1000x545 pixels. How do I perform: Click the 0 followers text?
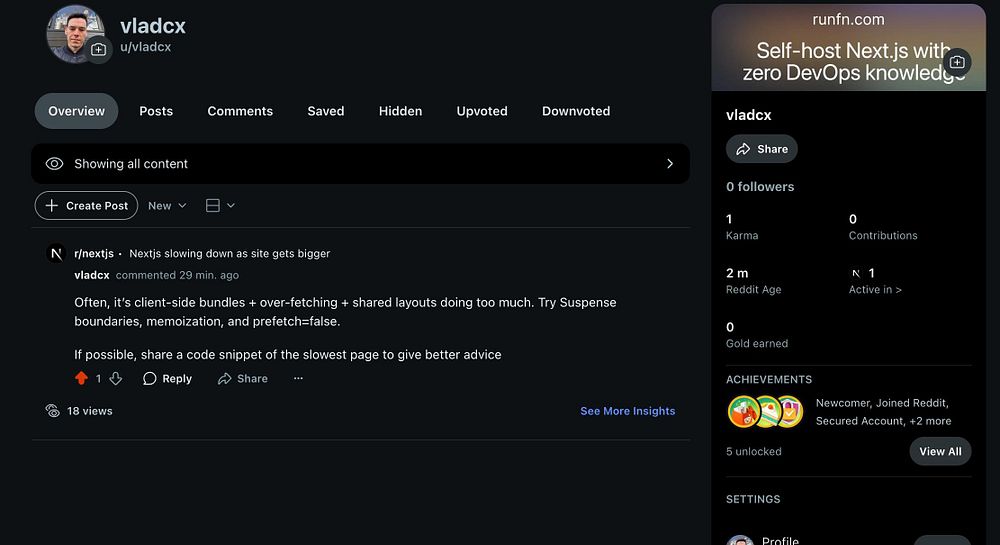(x=760, y=187)
